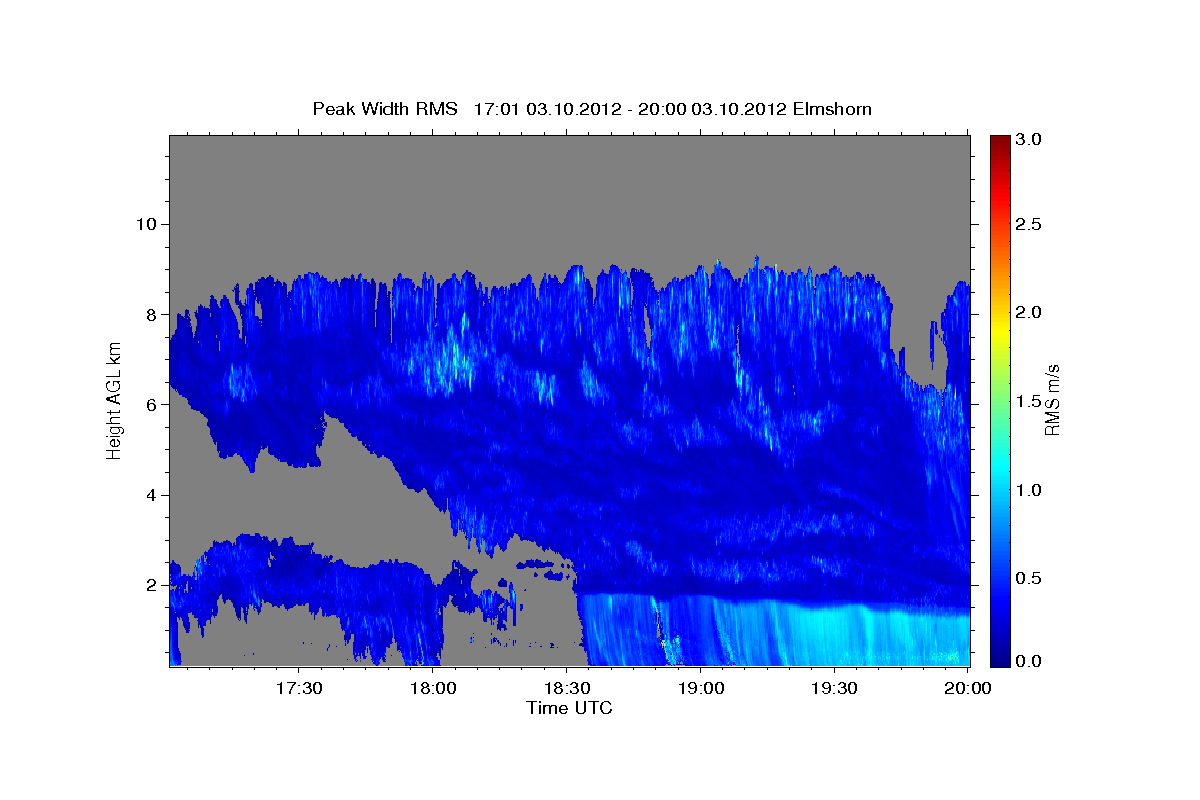This screenshot has width=1200, height=800.
Task: Click the 17:30 time tick label
Action: point(299,688)
